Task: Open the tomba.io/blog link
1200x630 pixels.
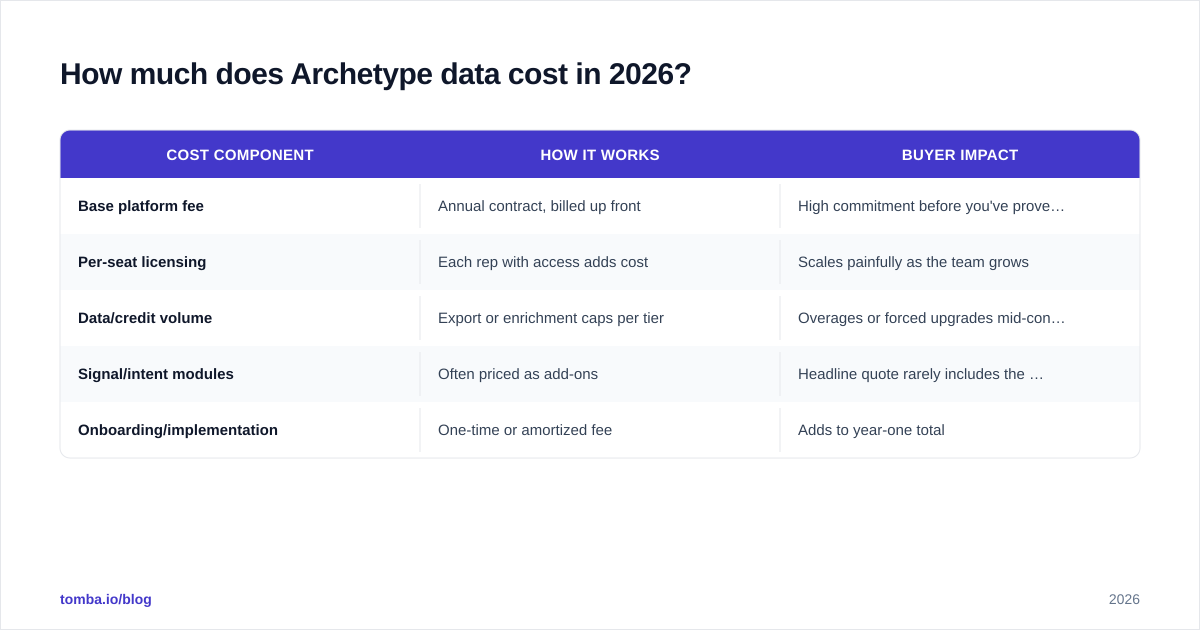Action: coord(106,599)
